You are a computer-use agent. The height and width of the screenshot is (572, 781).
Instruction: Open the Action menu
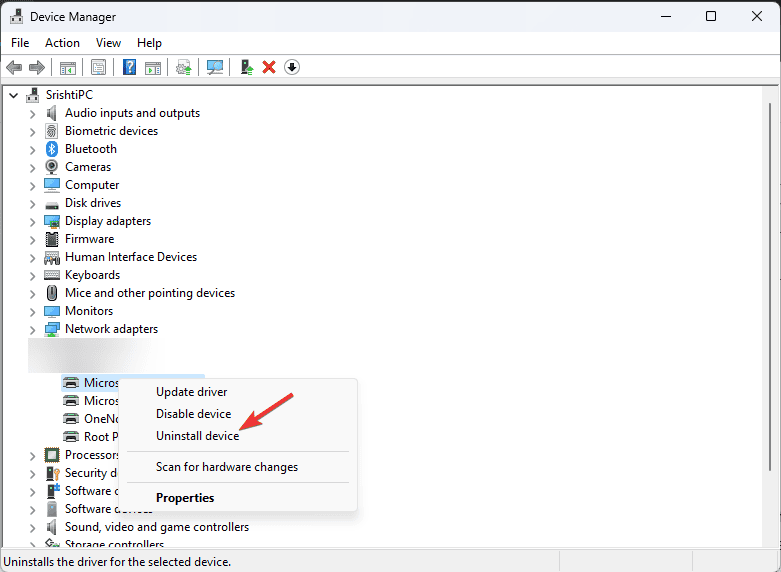click(x=62, y=43)
